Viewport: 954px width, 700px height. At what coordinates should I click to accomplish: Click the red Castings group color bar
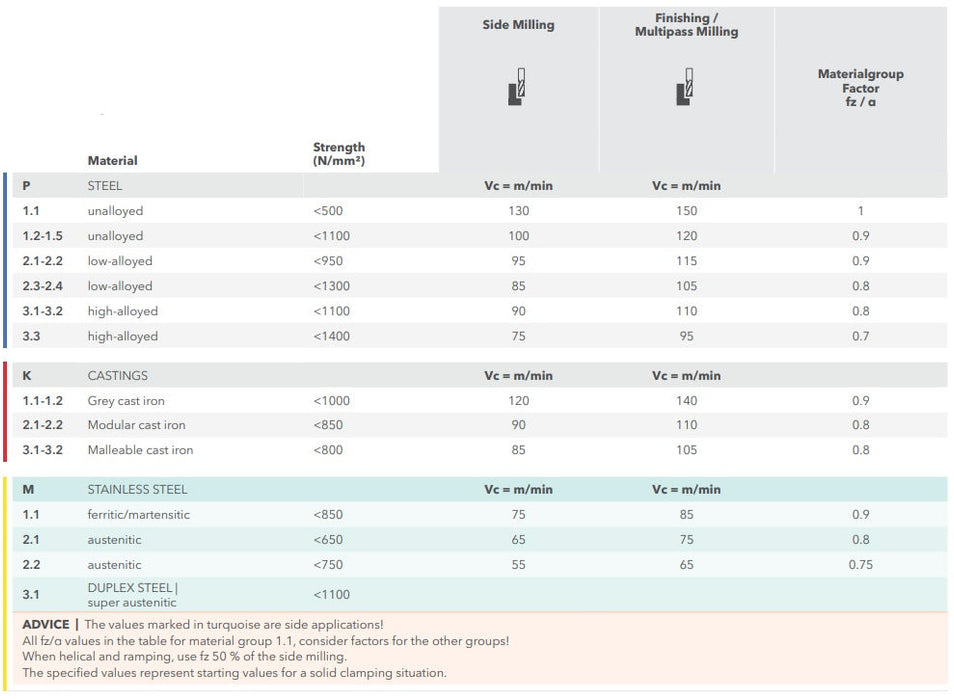coord(5,412)
